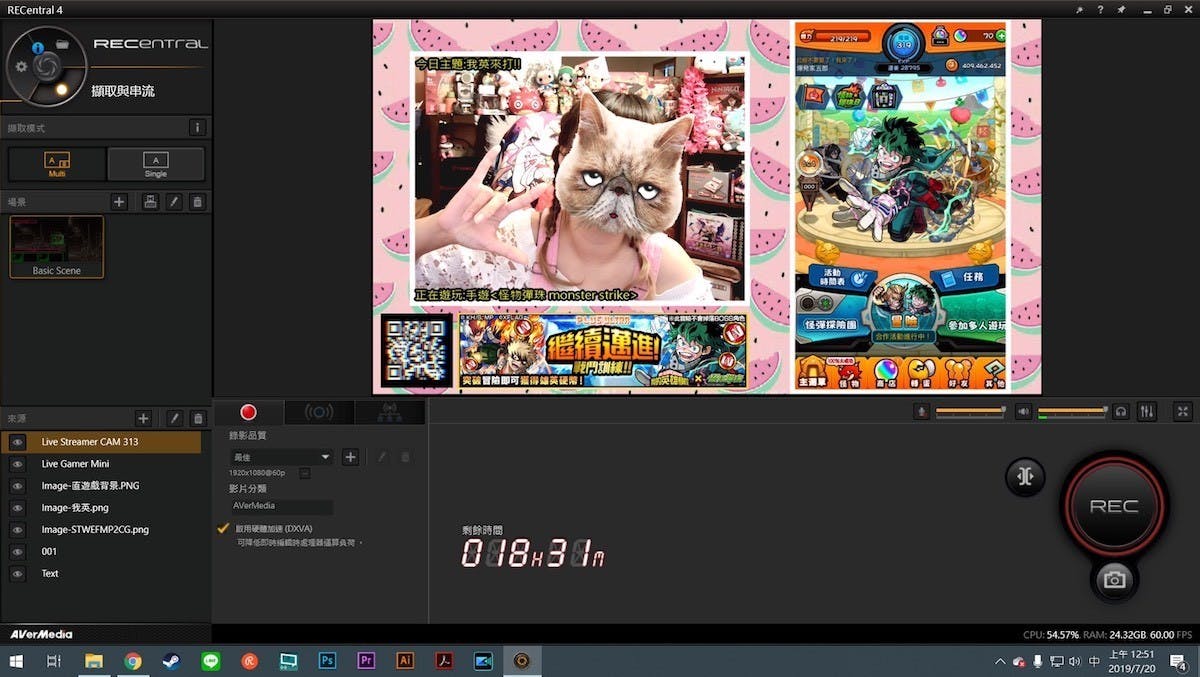Viewport: 1200px width, 677px height.
Task: Add a new scene with the plus icon
Action: (x=119, y=202)
